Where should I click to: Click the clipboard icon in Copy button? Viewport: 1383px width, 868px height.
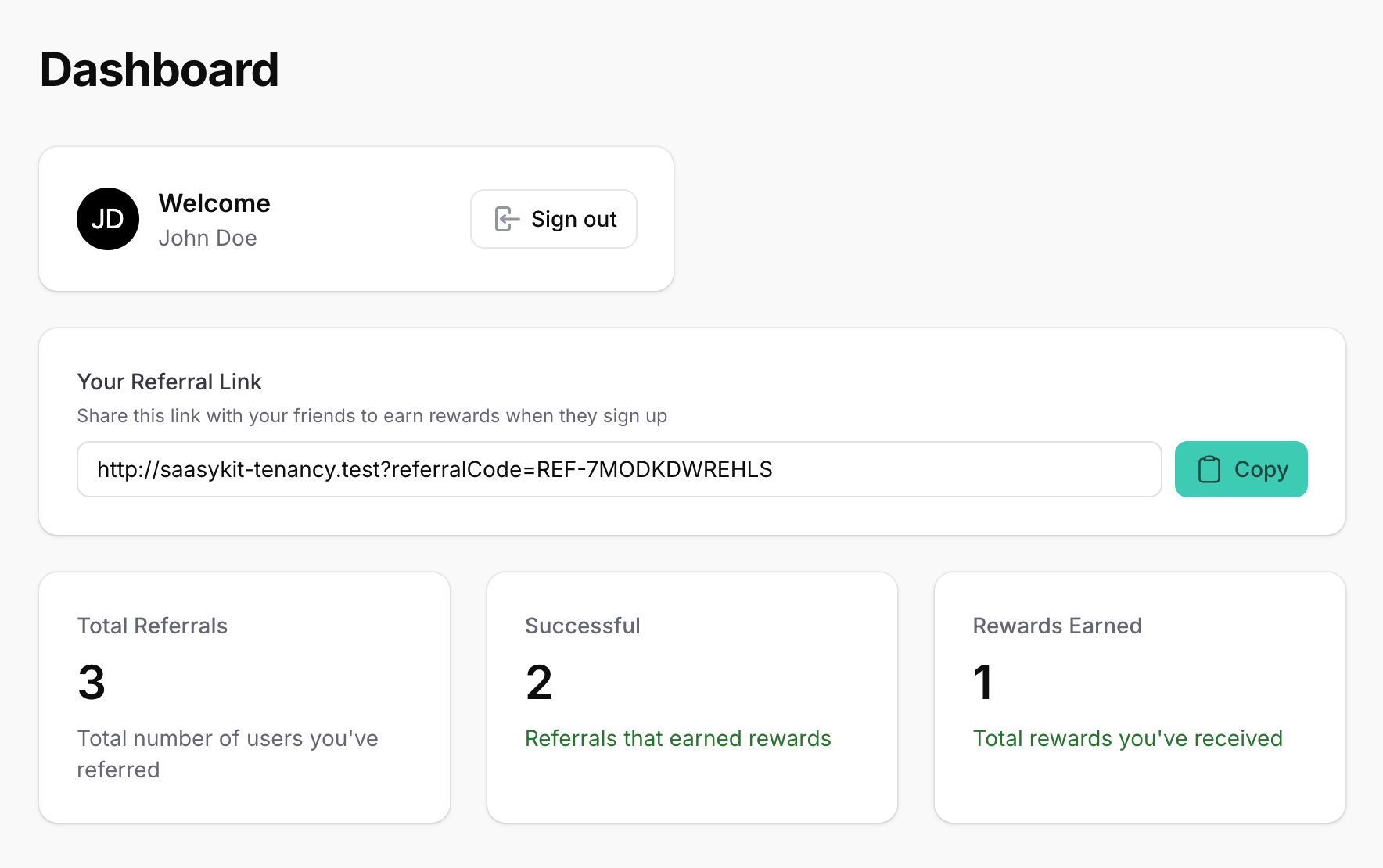[x=1209, y=469]
